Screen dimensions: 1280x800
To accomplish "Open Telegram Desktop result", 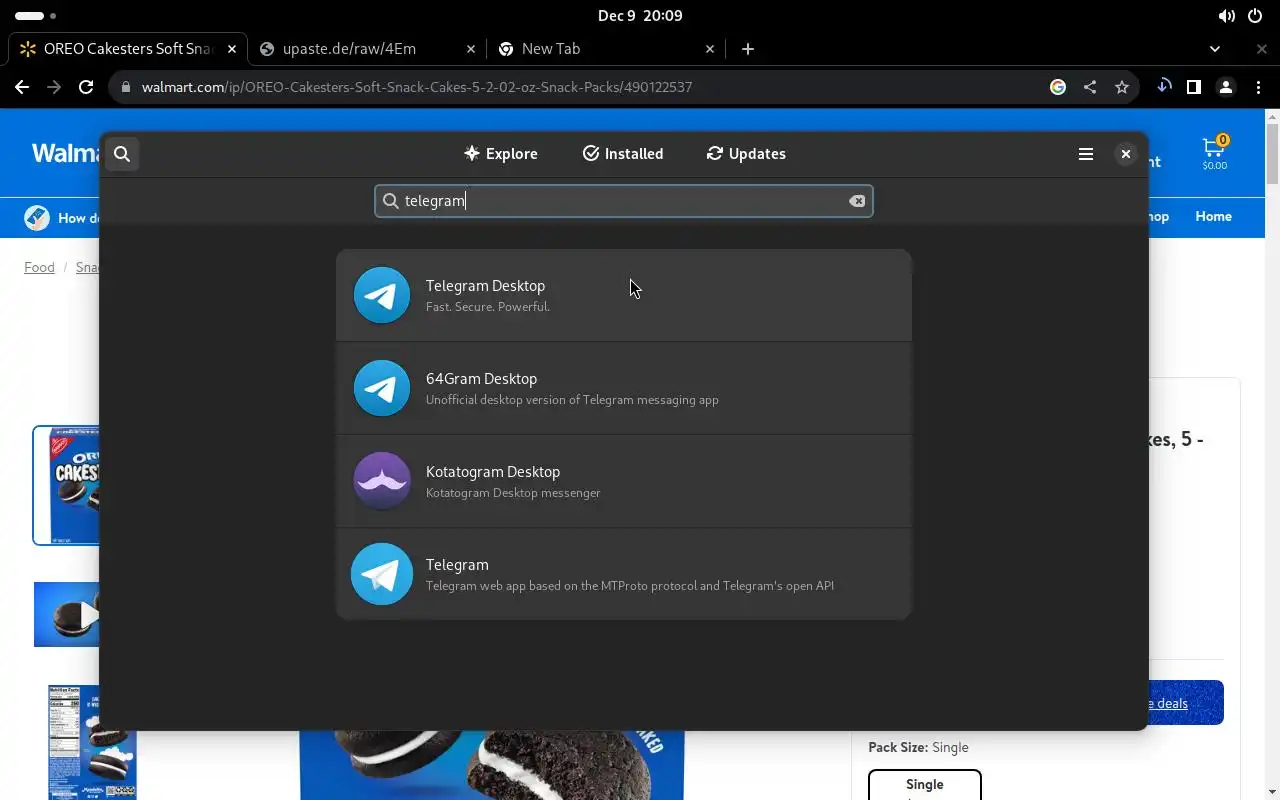I will [624, 295].
